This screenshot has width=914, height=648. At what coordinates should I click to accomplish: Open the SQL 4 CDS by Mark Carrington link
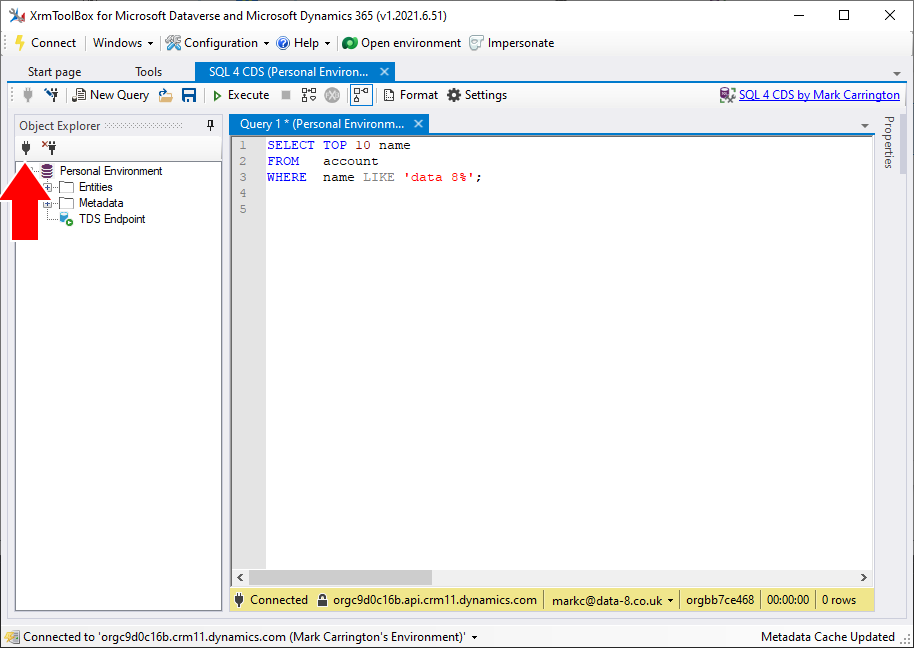pyautogui.click(x=818, y=95)
